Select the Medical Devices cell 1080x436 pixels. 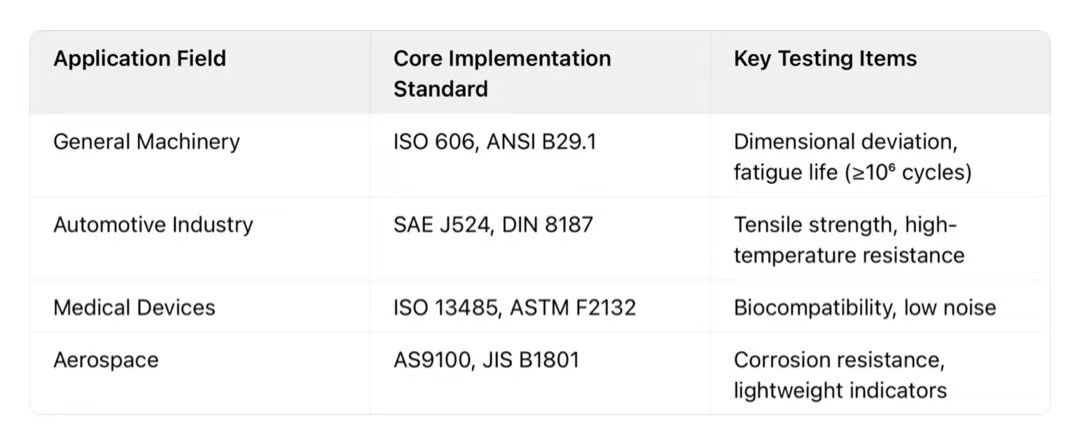coord(134,307)
